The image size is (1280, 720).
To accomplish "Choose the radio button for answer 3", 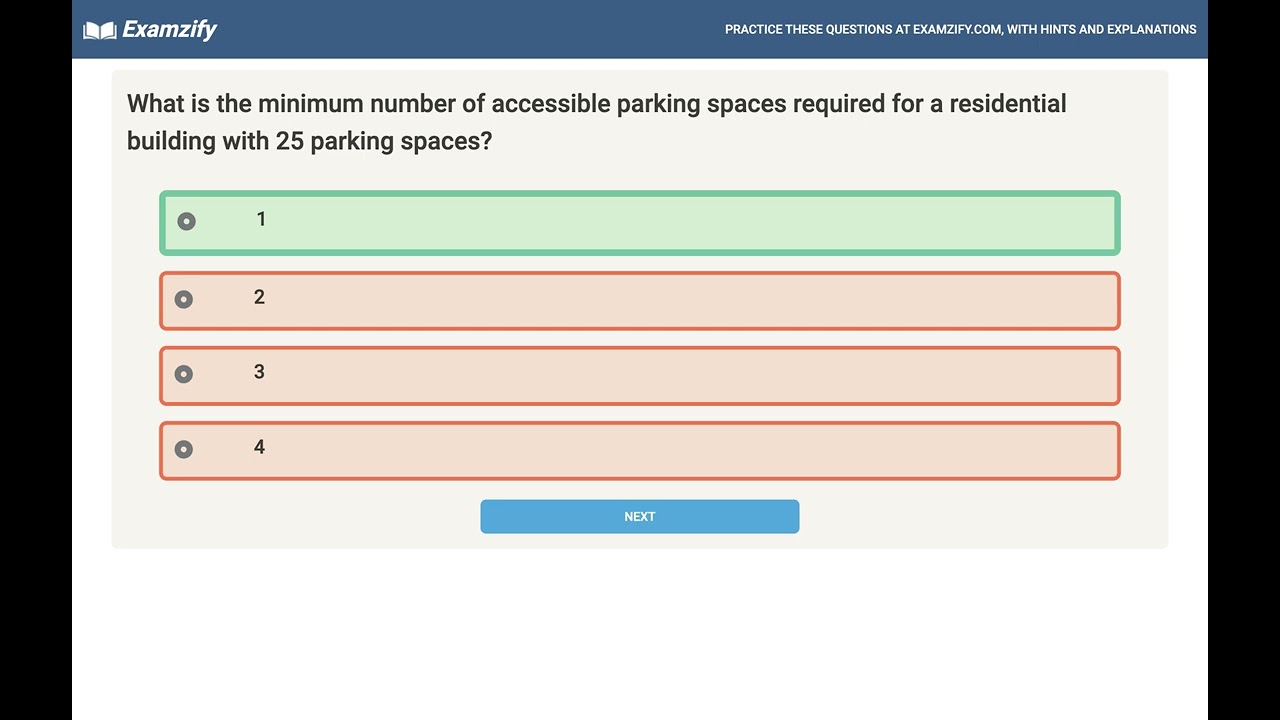I will pyautogui.click(x=183, y=374).
